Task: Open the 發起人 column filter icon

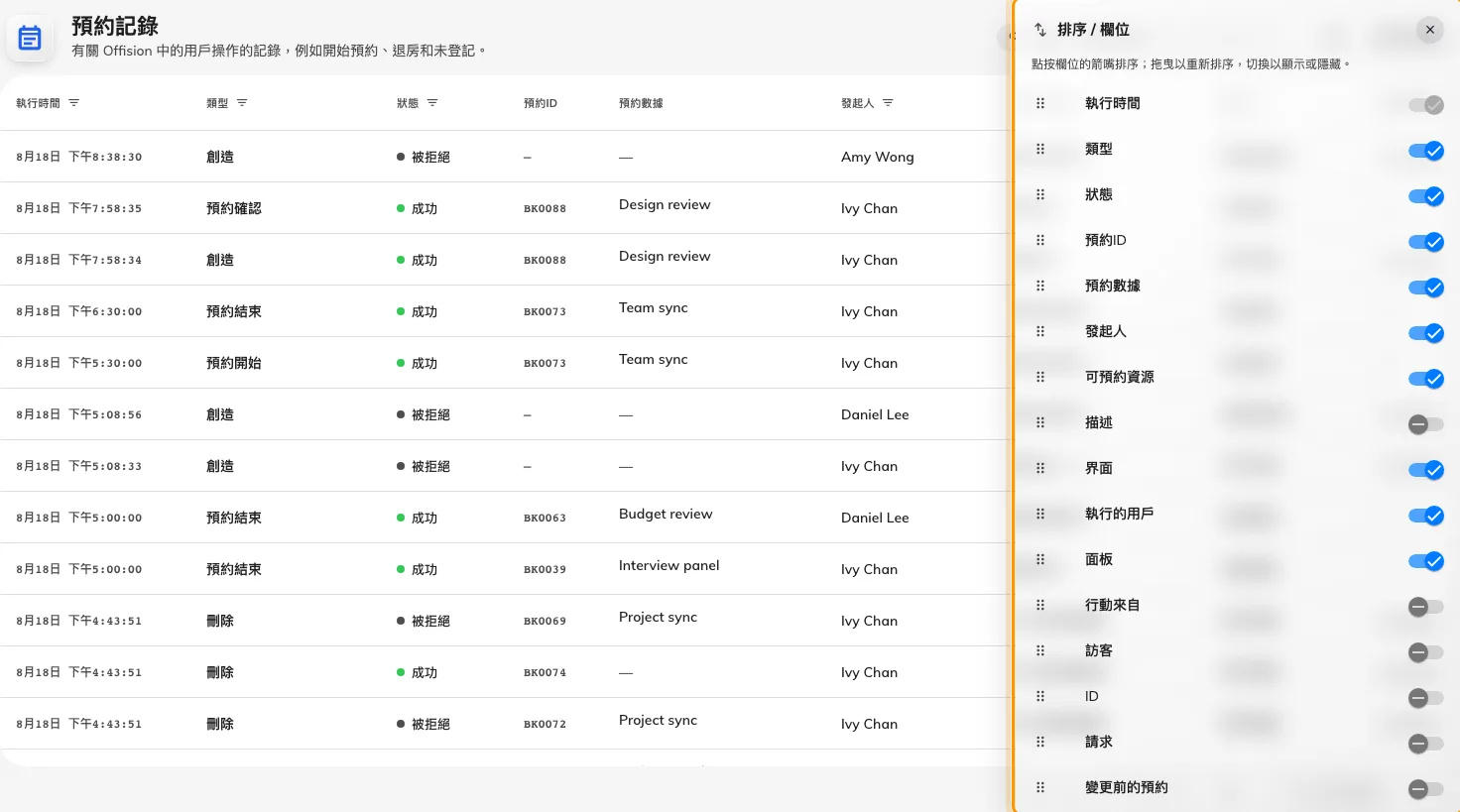Action: [x=888, y=103]
